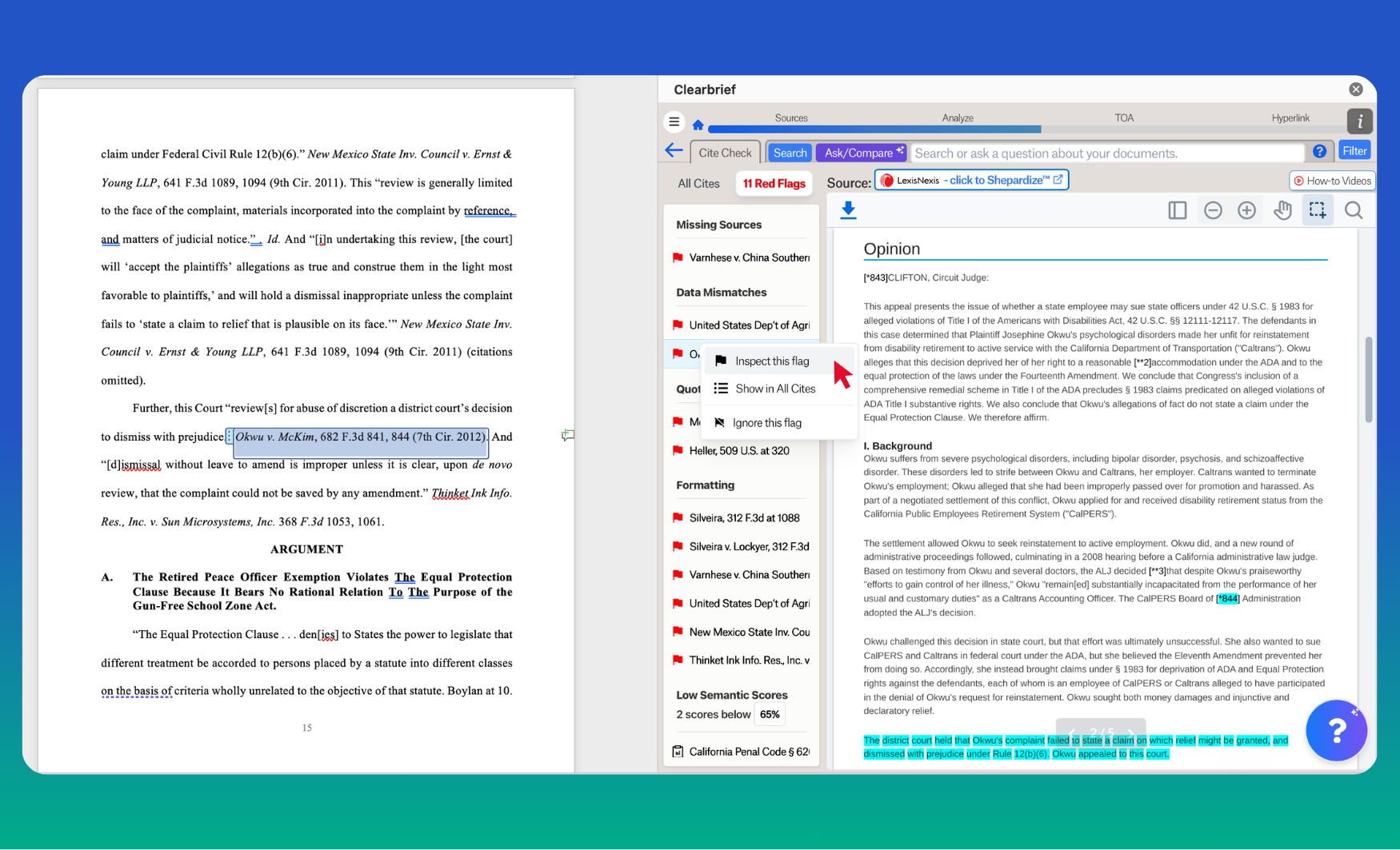The height and width of the screenshot is (850, 1400).
Task: Click the source viewer vertical scrollbar
Action: pos(1369,380)
